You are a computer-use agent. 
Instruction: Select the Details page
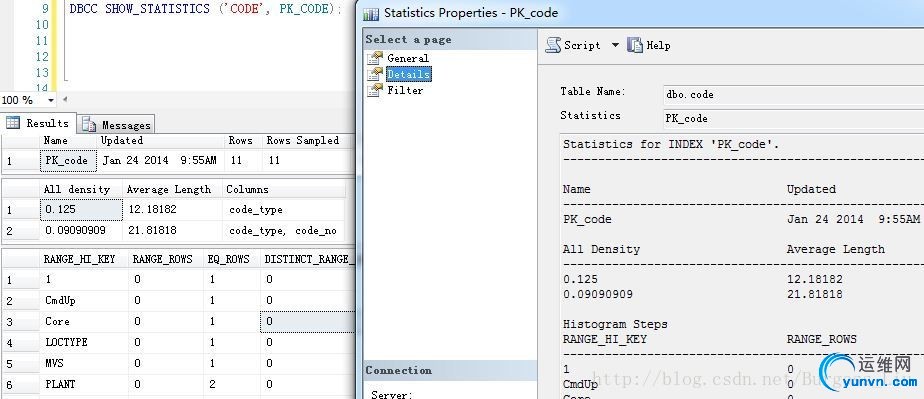point(408,74)
